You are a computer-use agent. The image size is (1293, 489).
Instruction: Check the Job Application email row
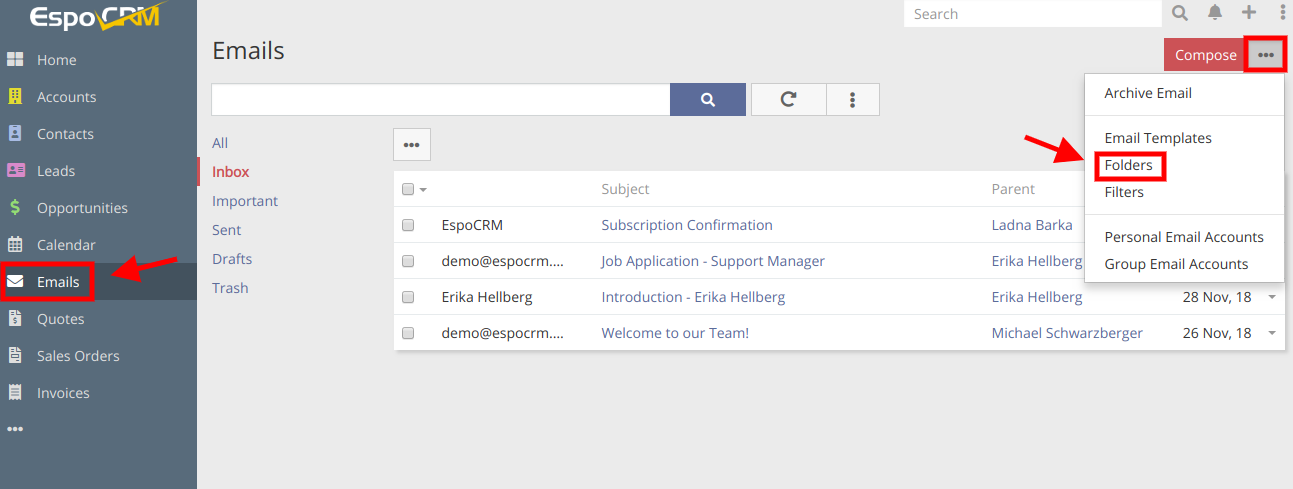(x=408, y=261)
